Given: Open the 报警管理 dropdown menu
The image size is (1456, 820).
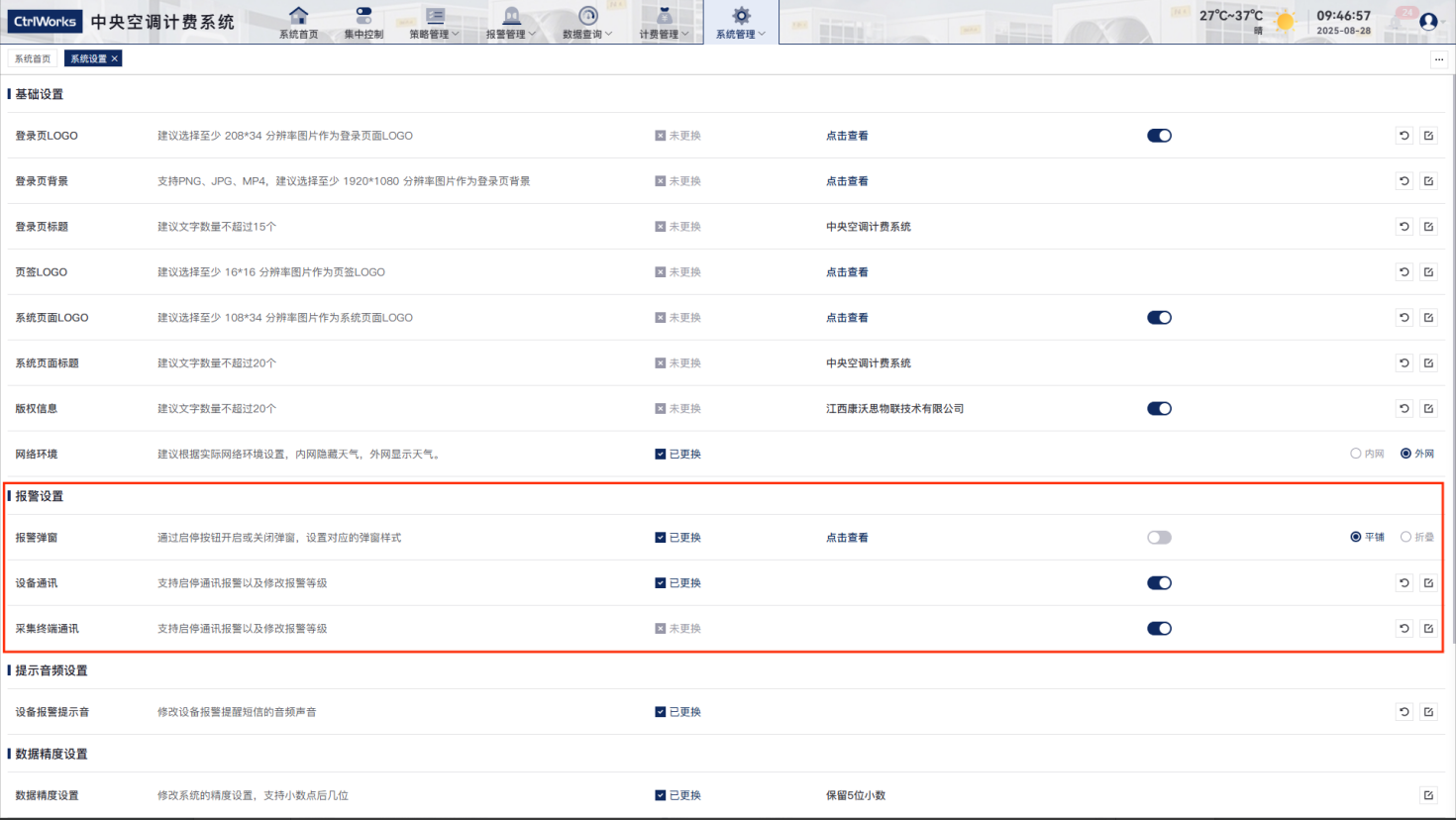Looking at the screenshot, I should pos(511,23).
